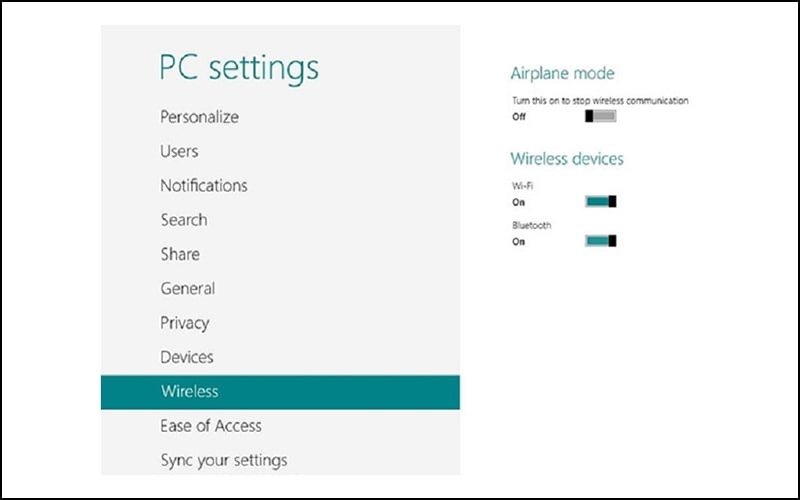Image resolution: width=800 pixels, height=500 pixels.
Task: Click the PC settings title
Action: coord(239,68)
